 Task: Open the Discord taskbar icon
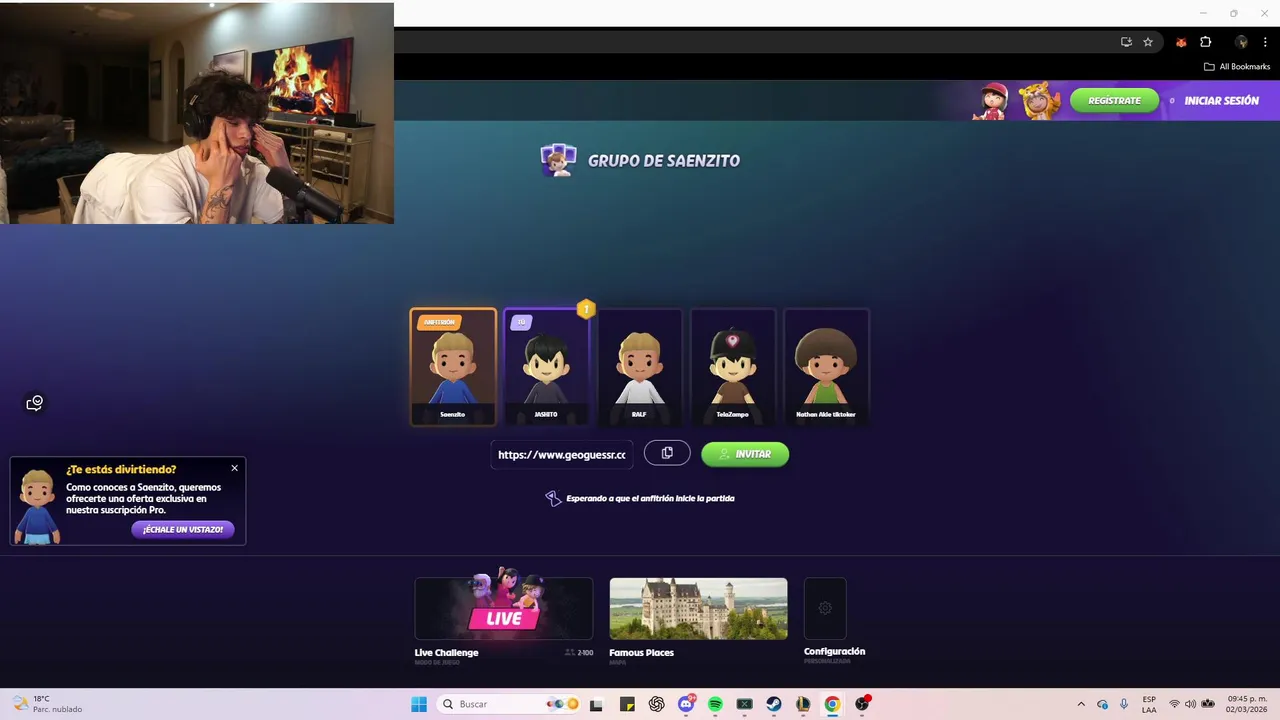(686, 704)
